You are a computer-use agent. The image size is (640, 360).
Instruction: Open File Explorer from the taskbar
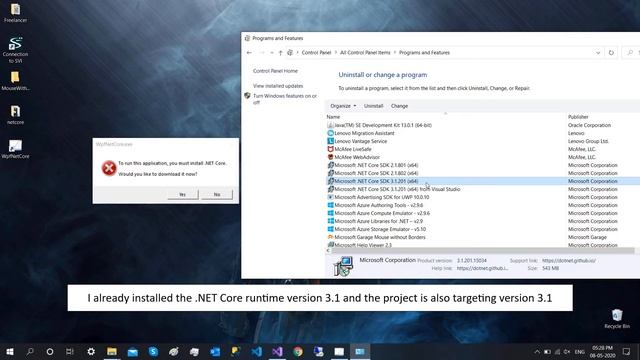pos(112,351)
